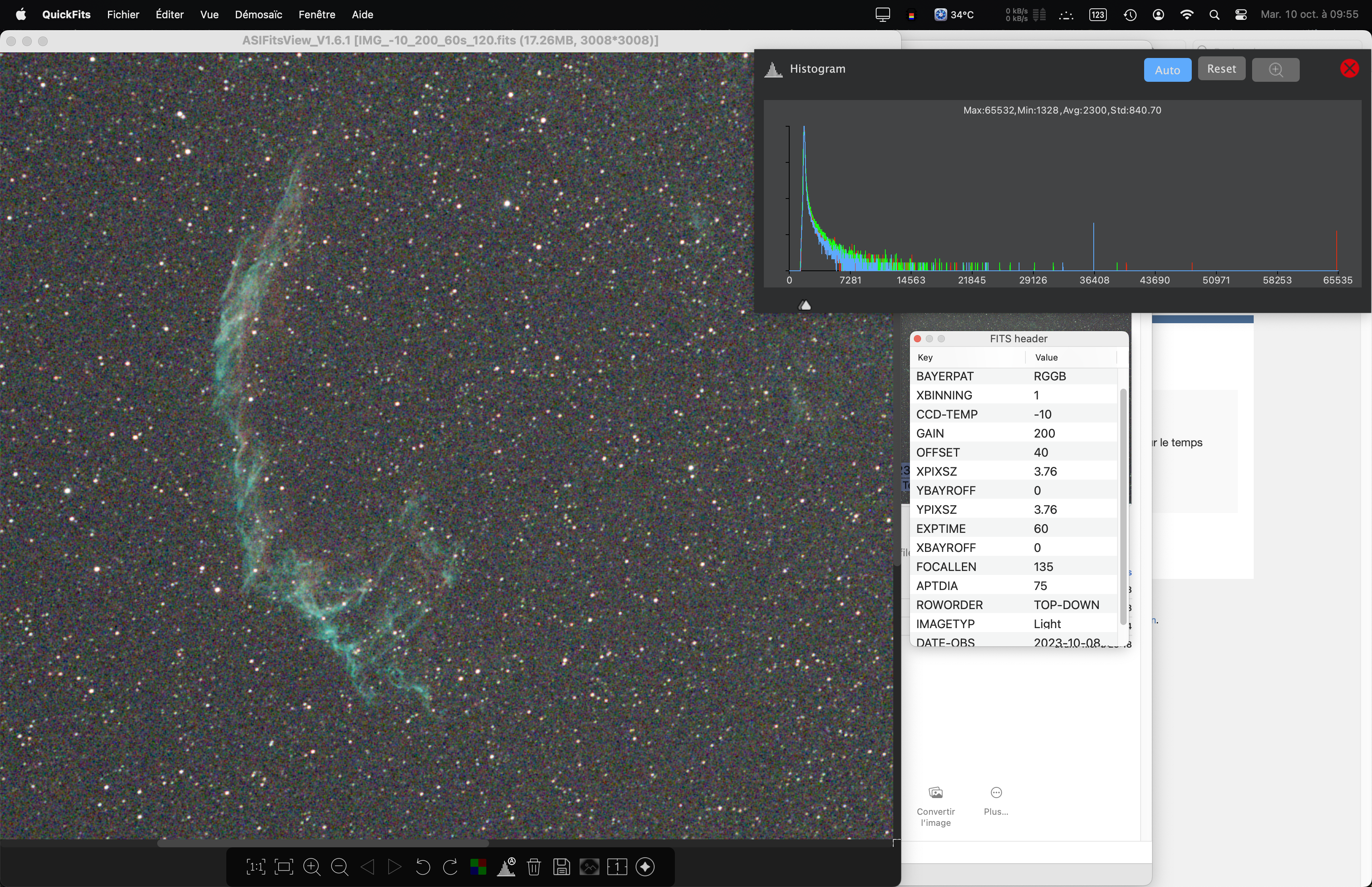1372x887 pixels.
Task: Click the zoom in magnifier in bottom toolbar
Action: pos(312,866)
